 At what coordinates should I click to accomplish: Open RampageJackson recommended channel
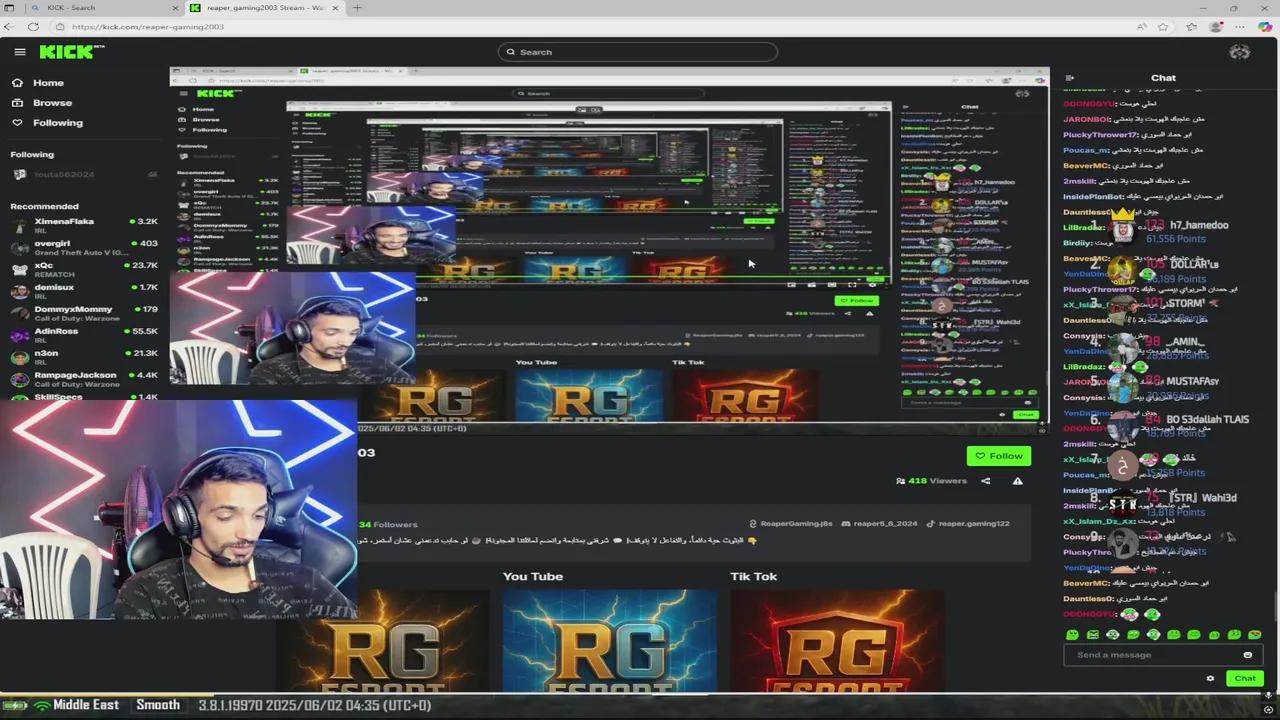coord(84,380)
